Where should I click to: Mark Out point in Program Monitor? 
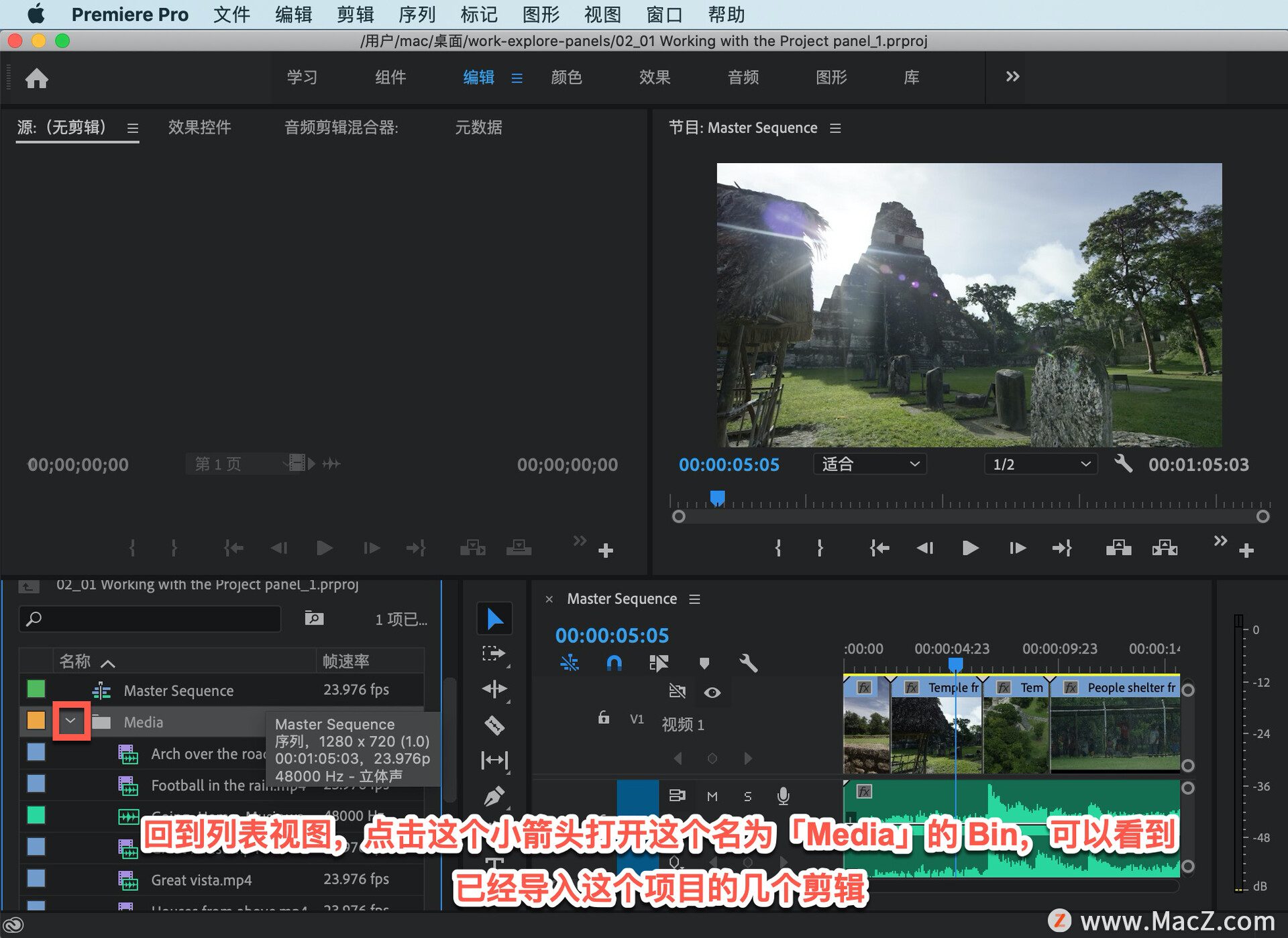820,548
